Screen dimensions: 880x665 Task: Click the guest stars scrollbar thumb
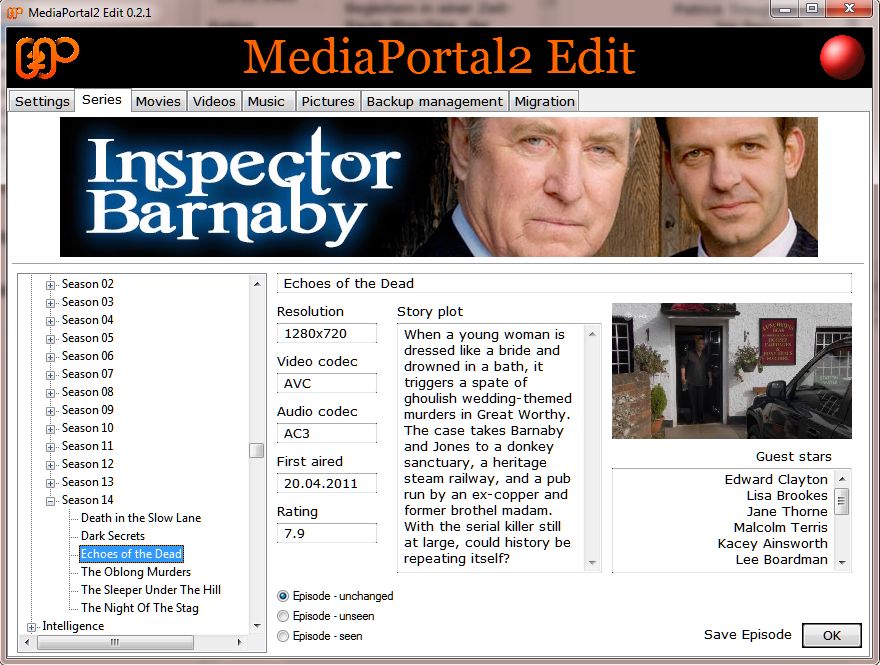click(842, 501)
